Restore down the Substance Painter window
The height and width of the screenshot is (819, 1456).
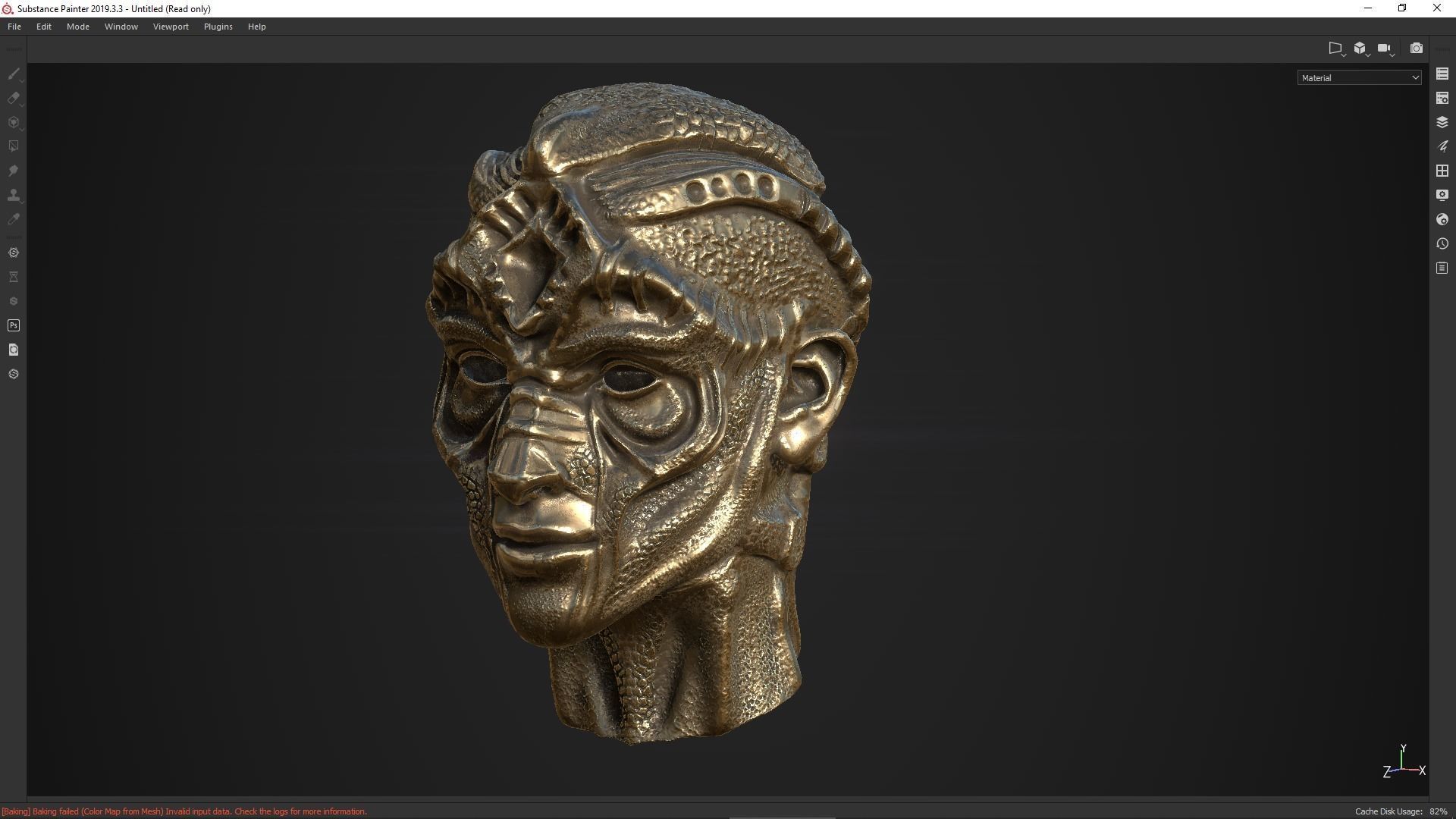coord(1402,8)
